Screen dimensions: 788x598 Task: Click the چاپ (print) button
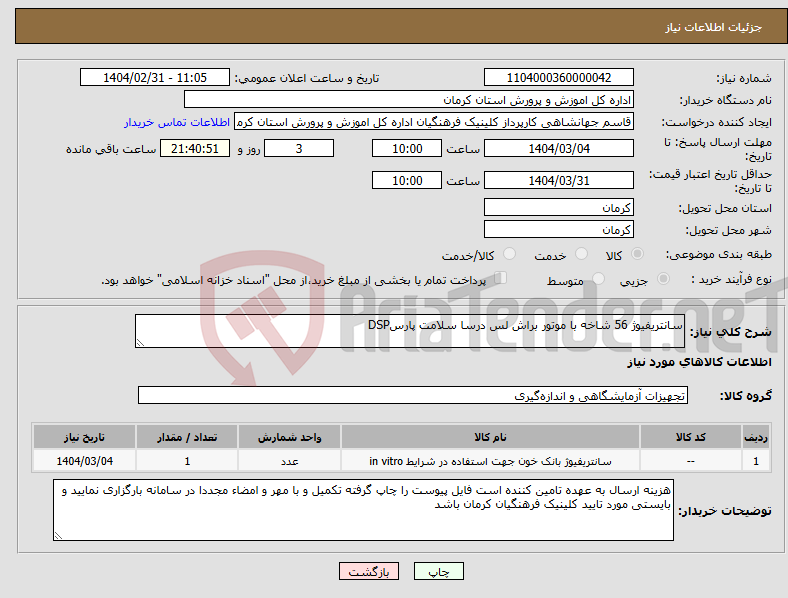click(438, 571)
